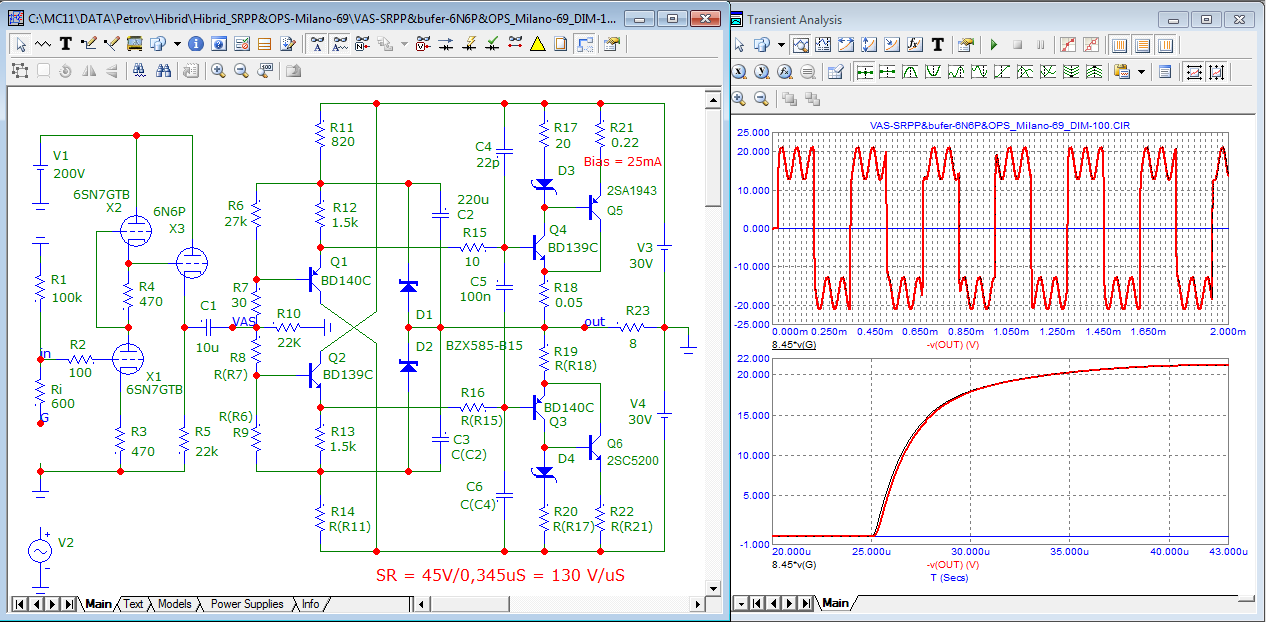Open the Power Supplies tab
Image resolution: width=1266 pixels, height=622 pixels.
pos(246,604)
